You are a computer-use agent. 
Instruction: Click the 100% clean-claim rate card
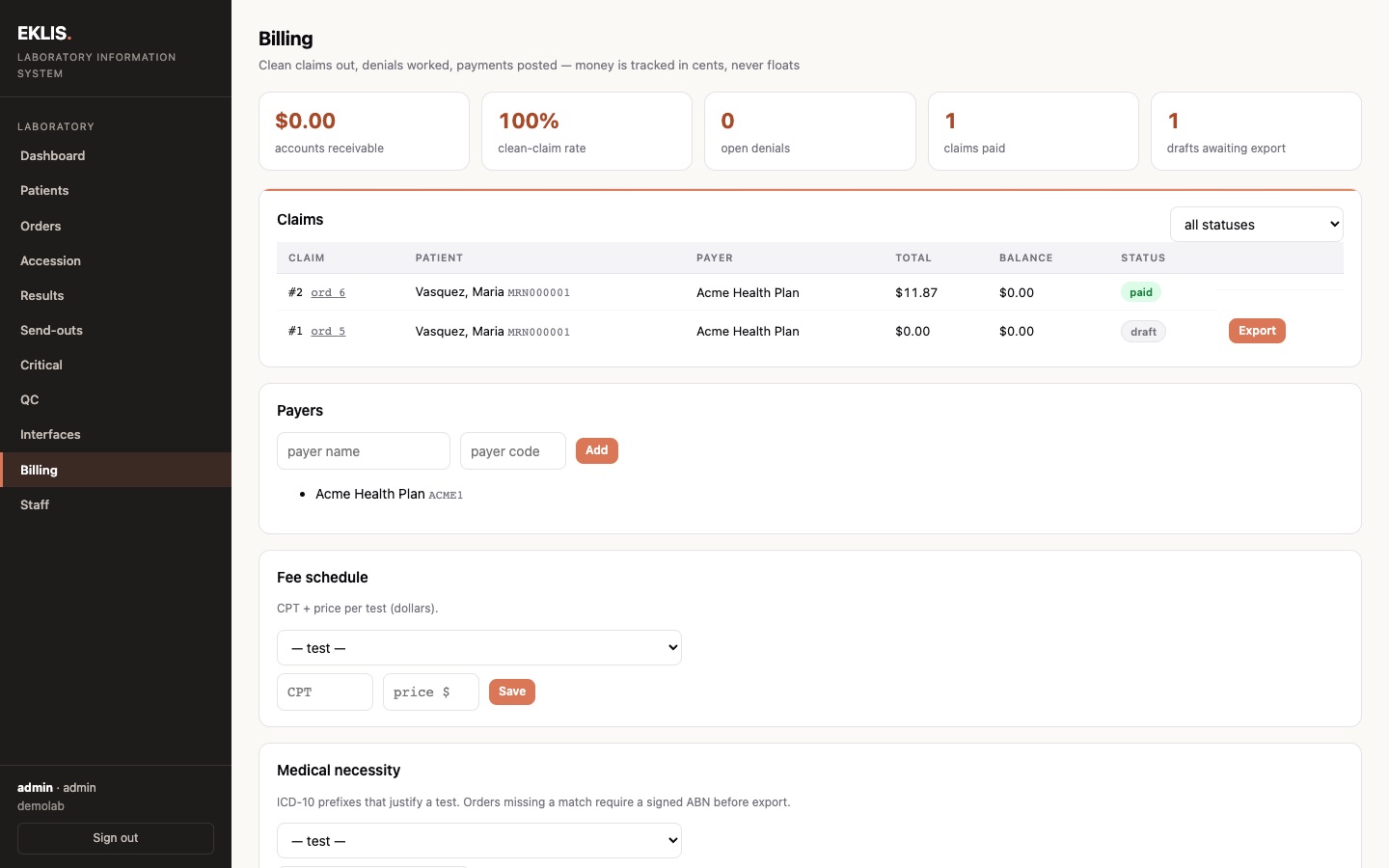(x=586, y=131)
